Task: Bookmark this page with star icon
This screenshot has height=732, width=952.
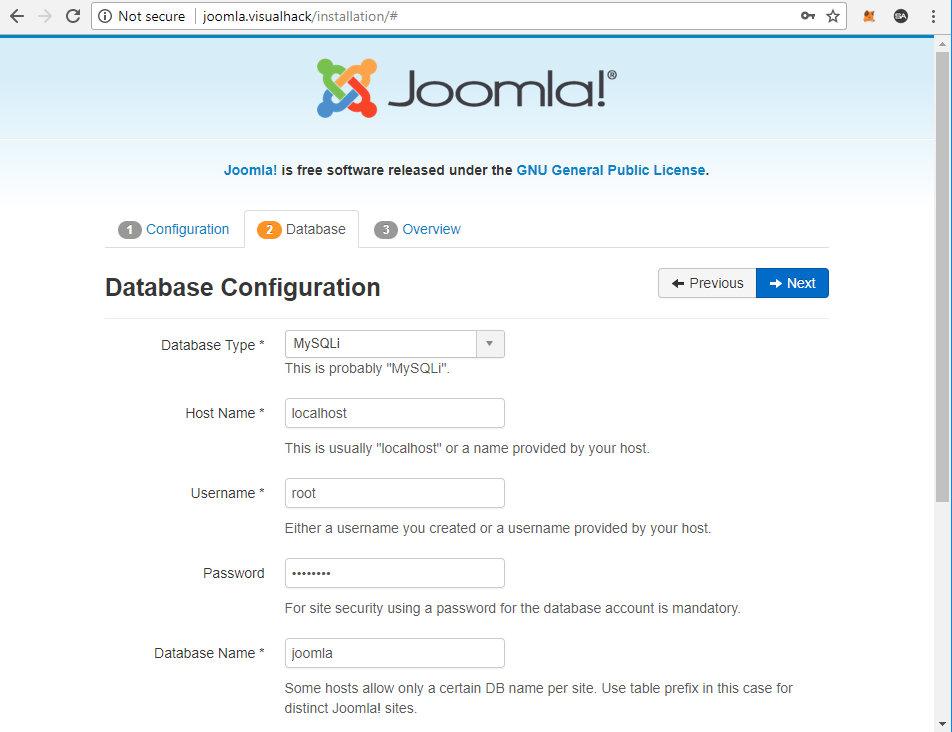Action: click(833, 16)
